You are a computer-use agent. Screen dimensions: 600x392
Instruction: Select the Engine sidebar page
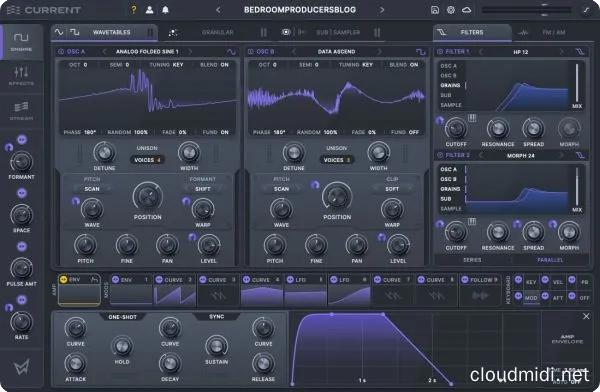point(21,42)
